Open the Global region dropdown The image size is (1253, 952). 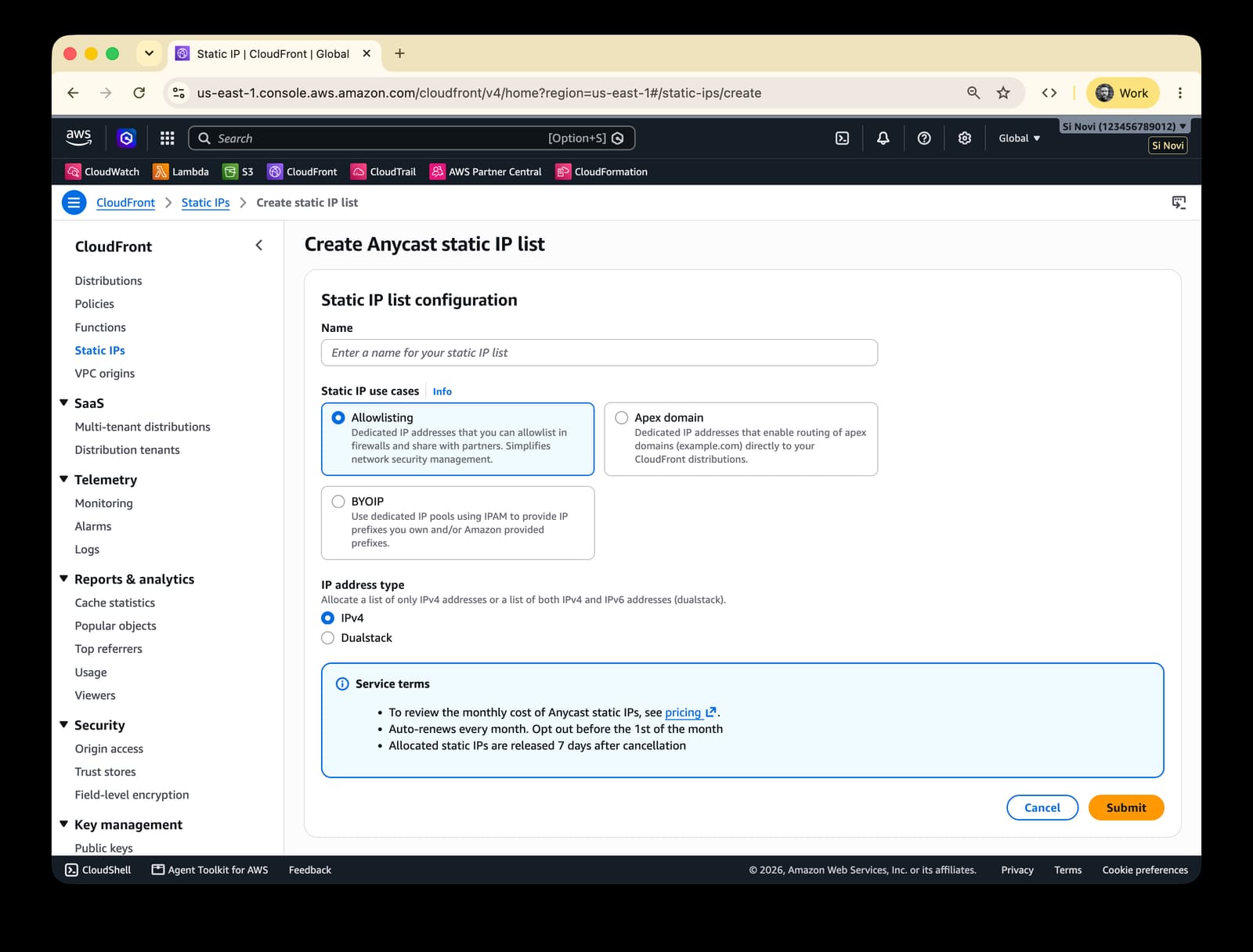coord(1019,138)
